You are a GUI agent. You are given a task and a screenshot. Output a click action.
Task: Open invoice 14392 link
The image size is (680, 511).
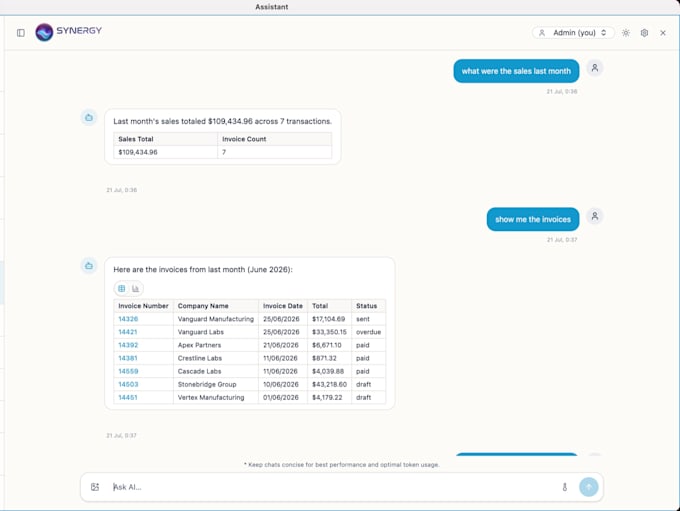[x=128, y=345]
